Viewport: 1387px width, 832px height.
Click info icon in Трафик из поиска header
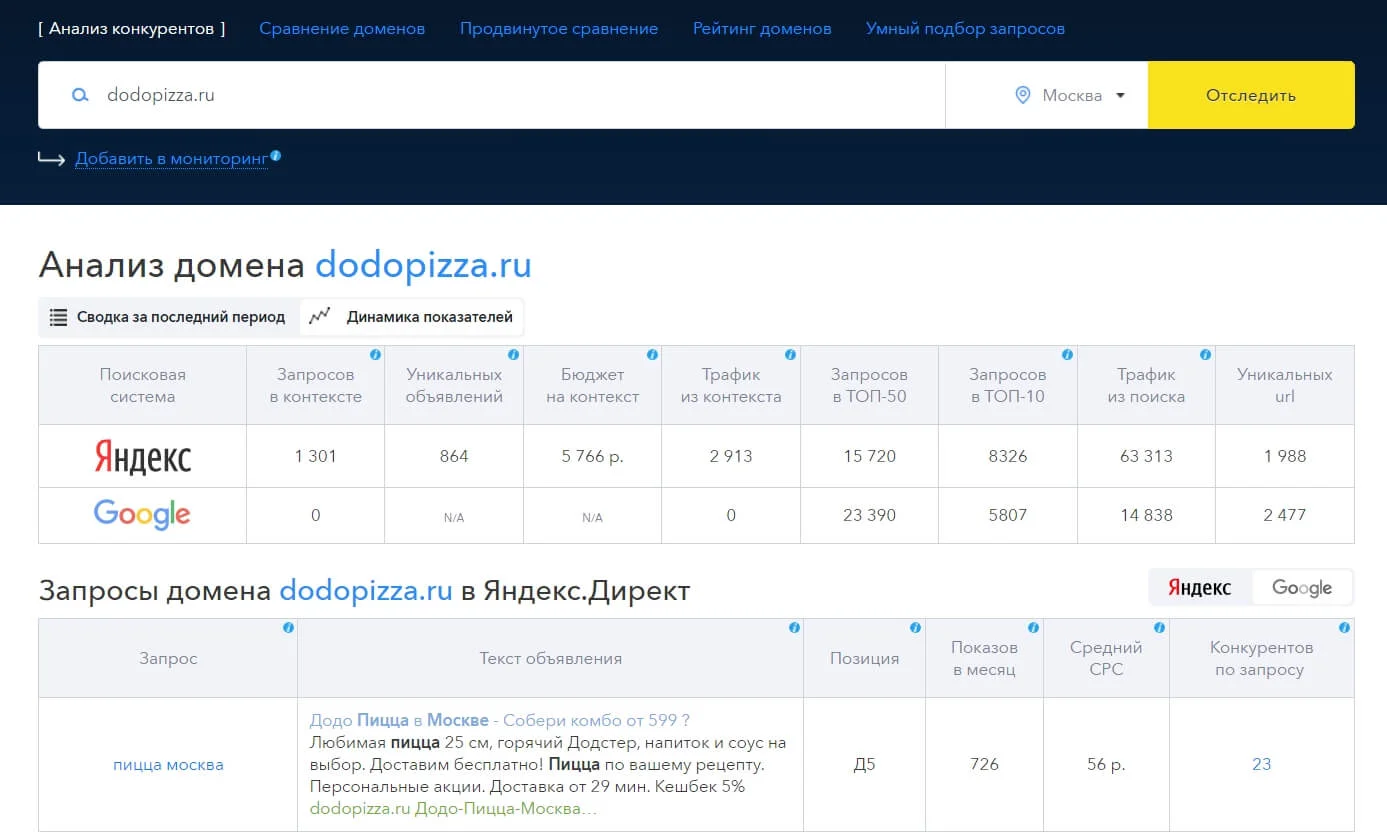click(x=1205, y=355)
